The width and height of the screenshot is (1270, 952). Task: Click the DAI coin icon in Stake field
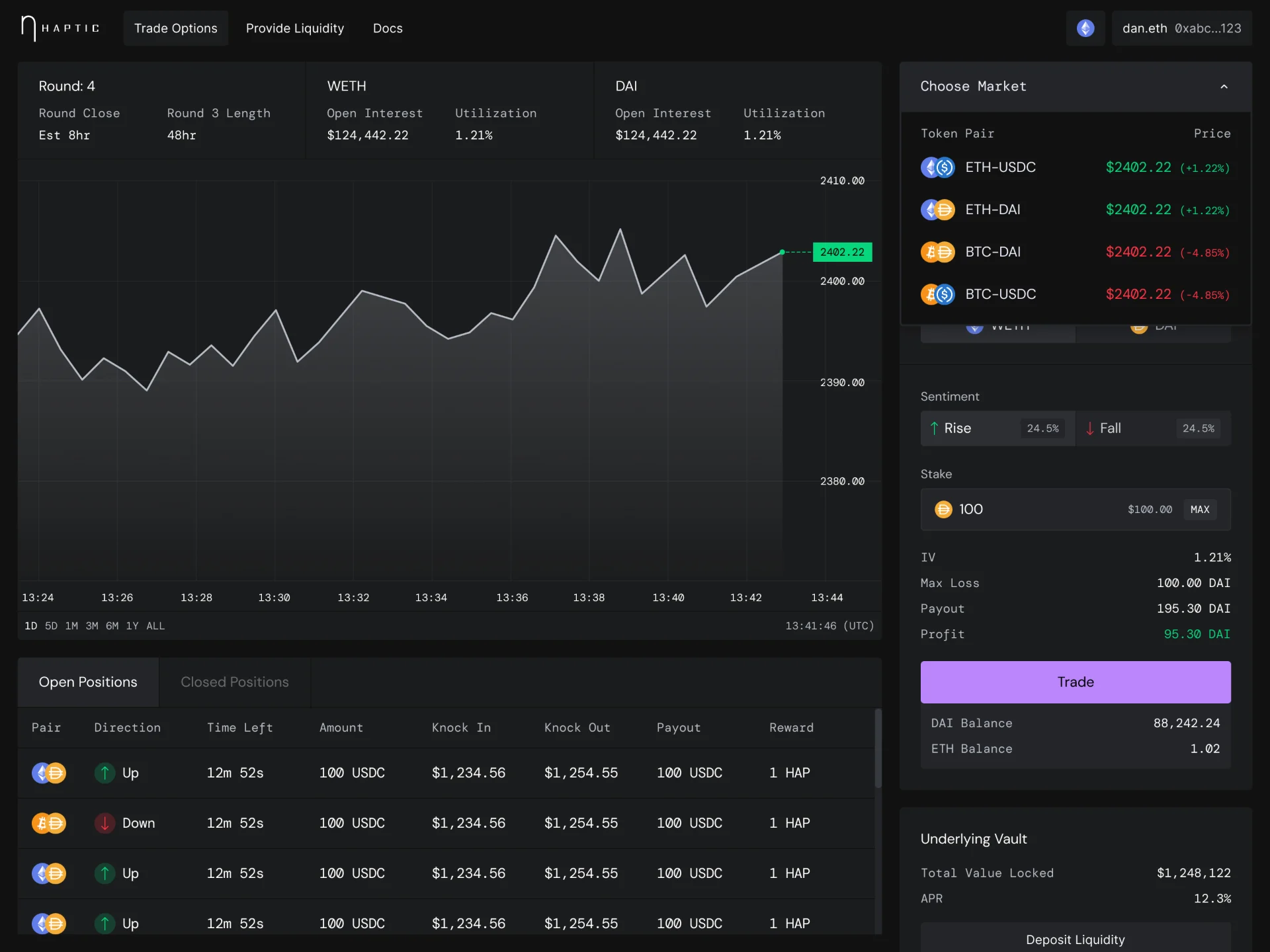coord(943,509)
